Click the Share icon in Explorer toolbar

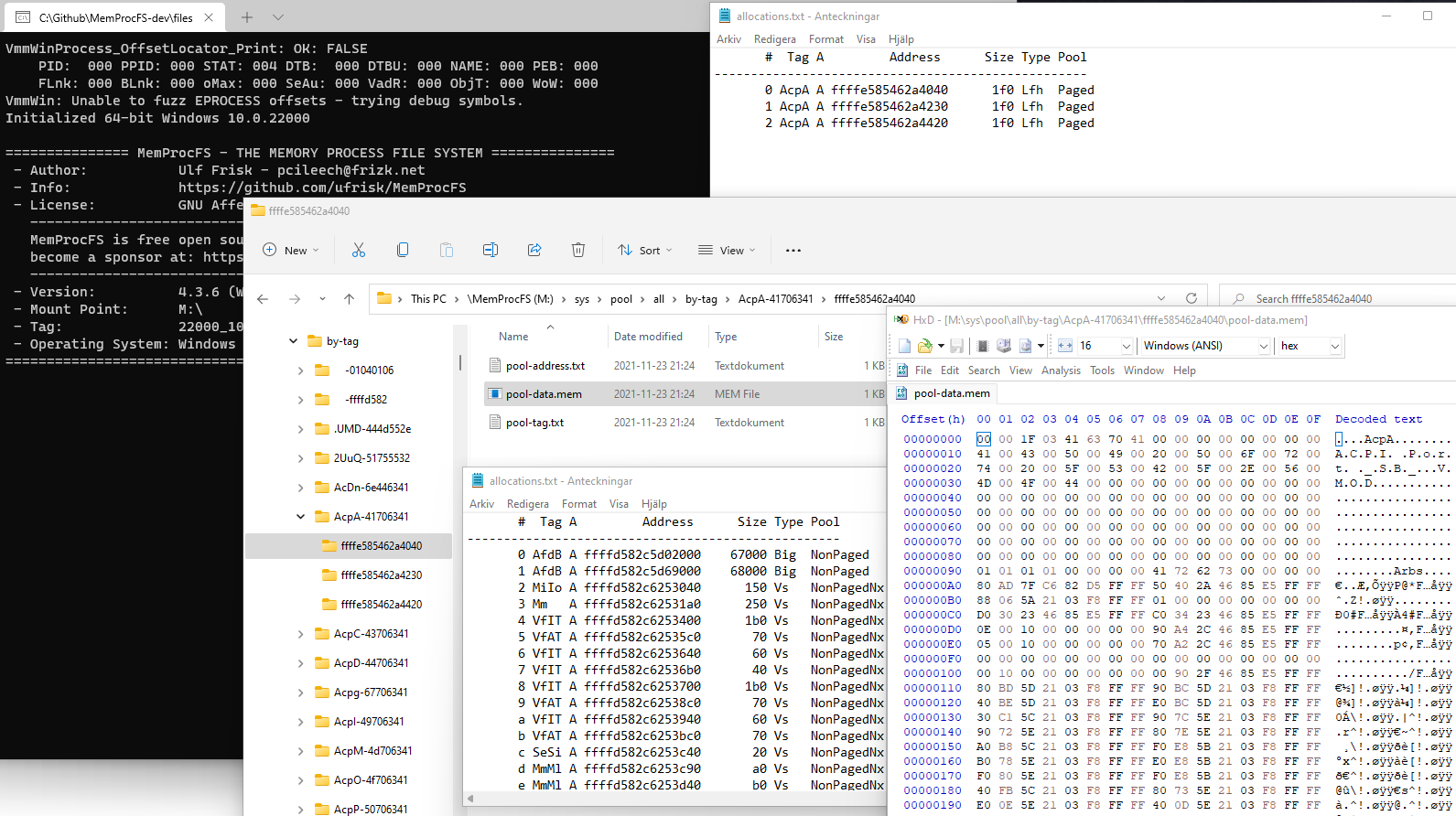tap(534, 250)
